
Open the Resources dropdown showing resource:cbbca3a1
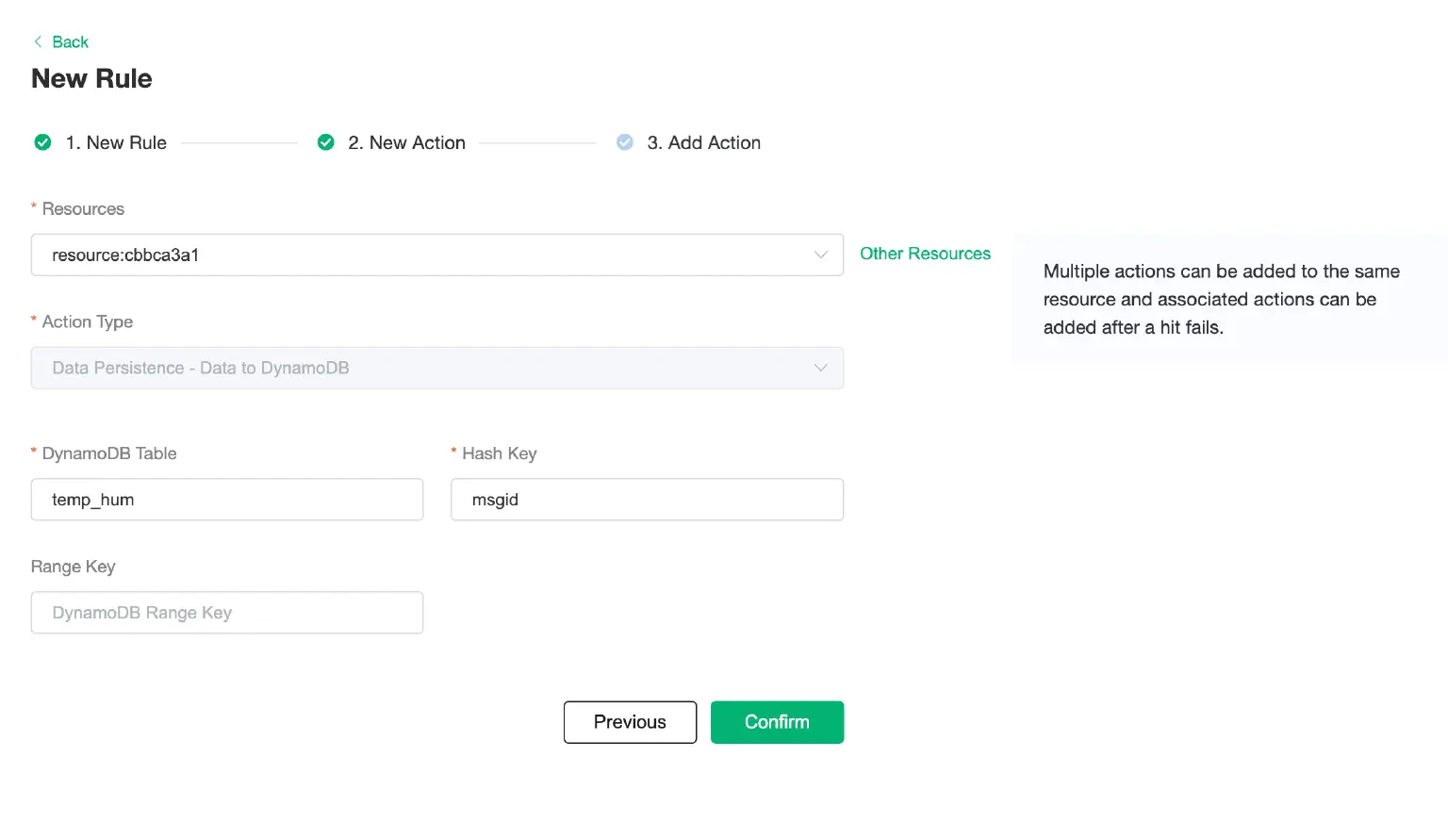tap(436, 255)
